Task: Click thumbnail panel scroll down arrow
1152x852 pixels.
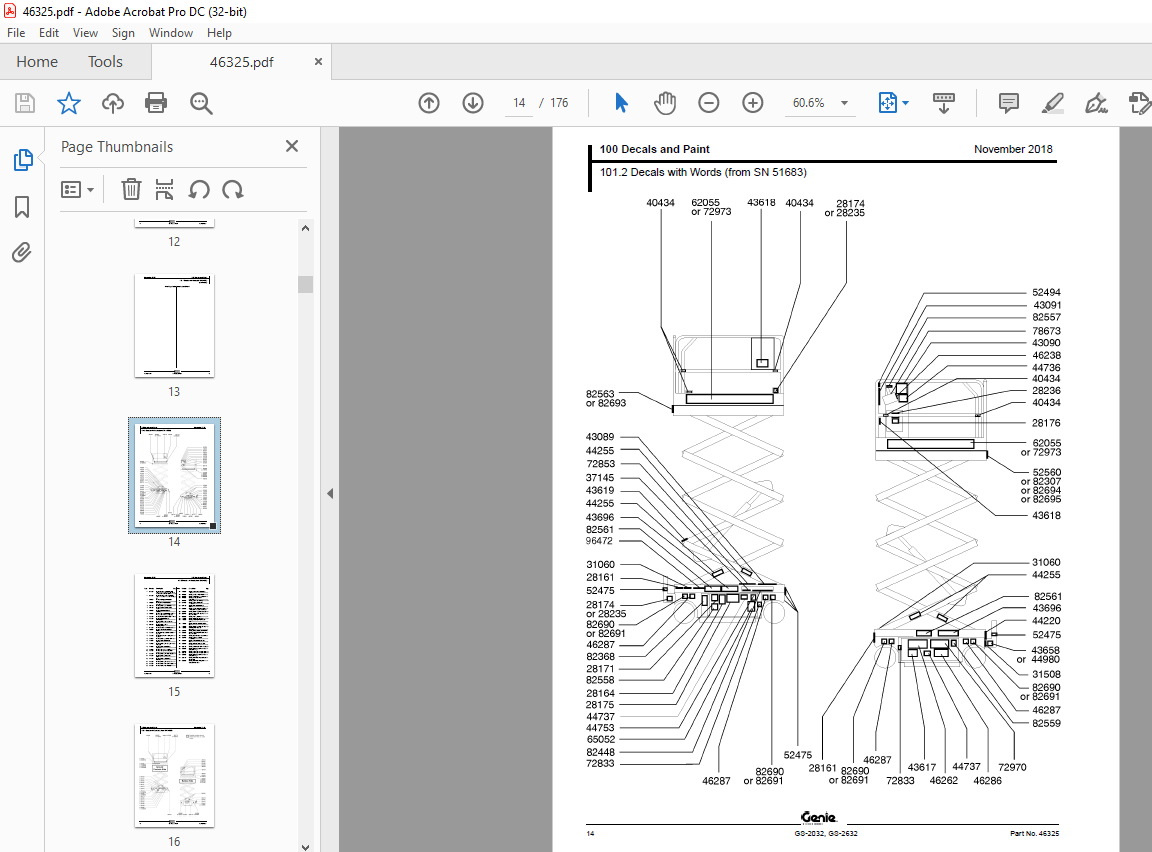Action: (x=306, y=847)
